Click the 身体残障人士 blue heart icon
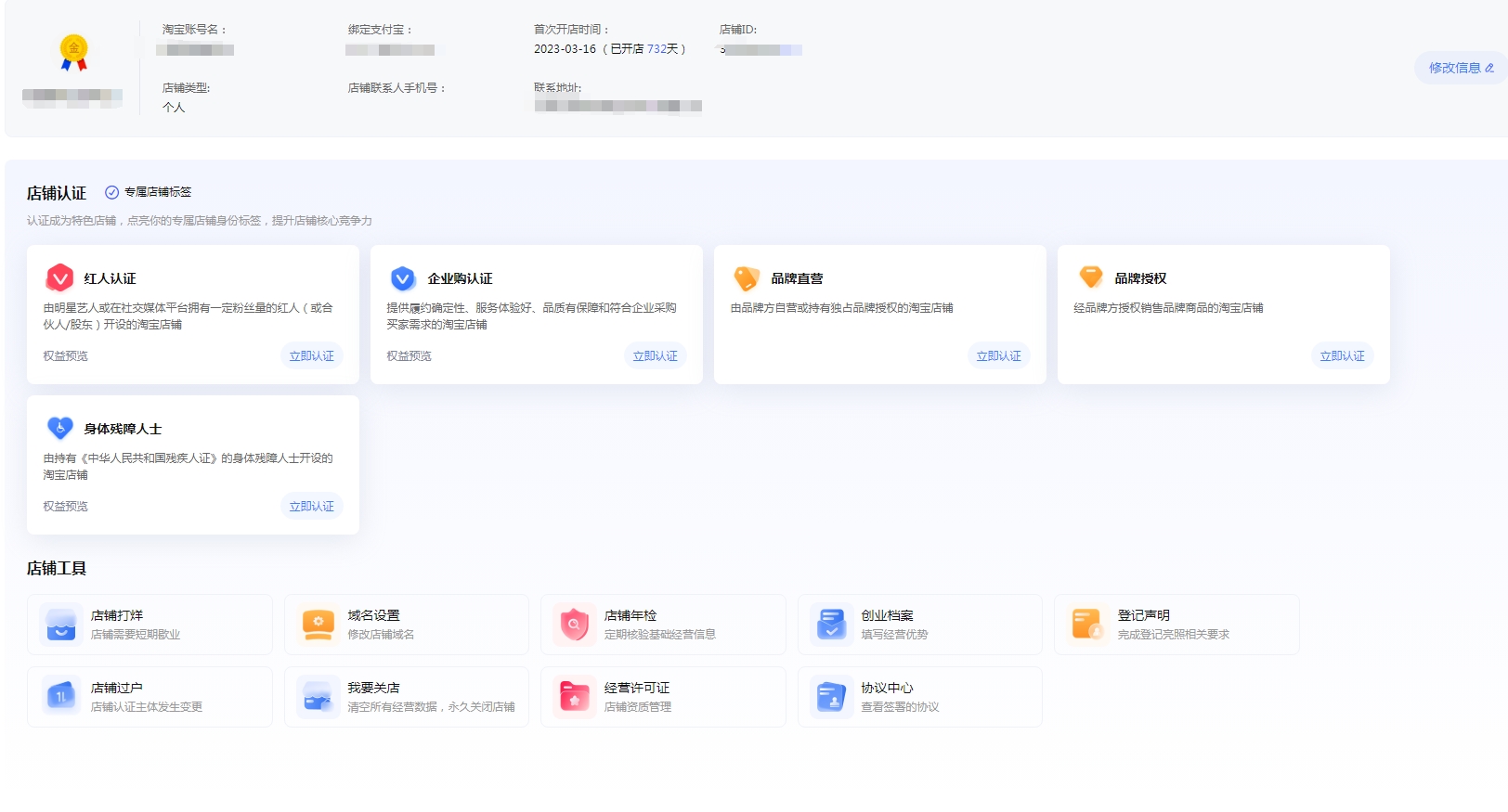 pyautogui.click(x=59, y=428)
